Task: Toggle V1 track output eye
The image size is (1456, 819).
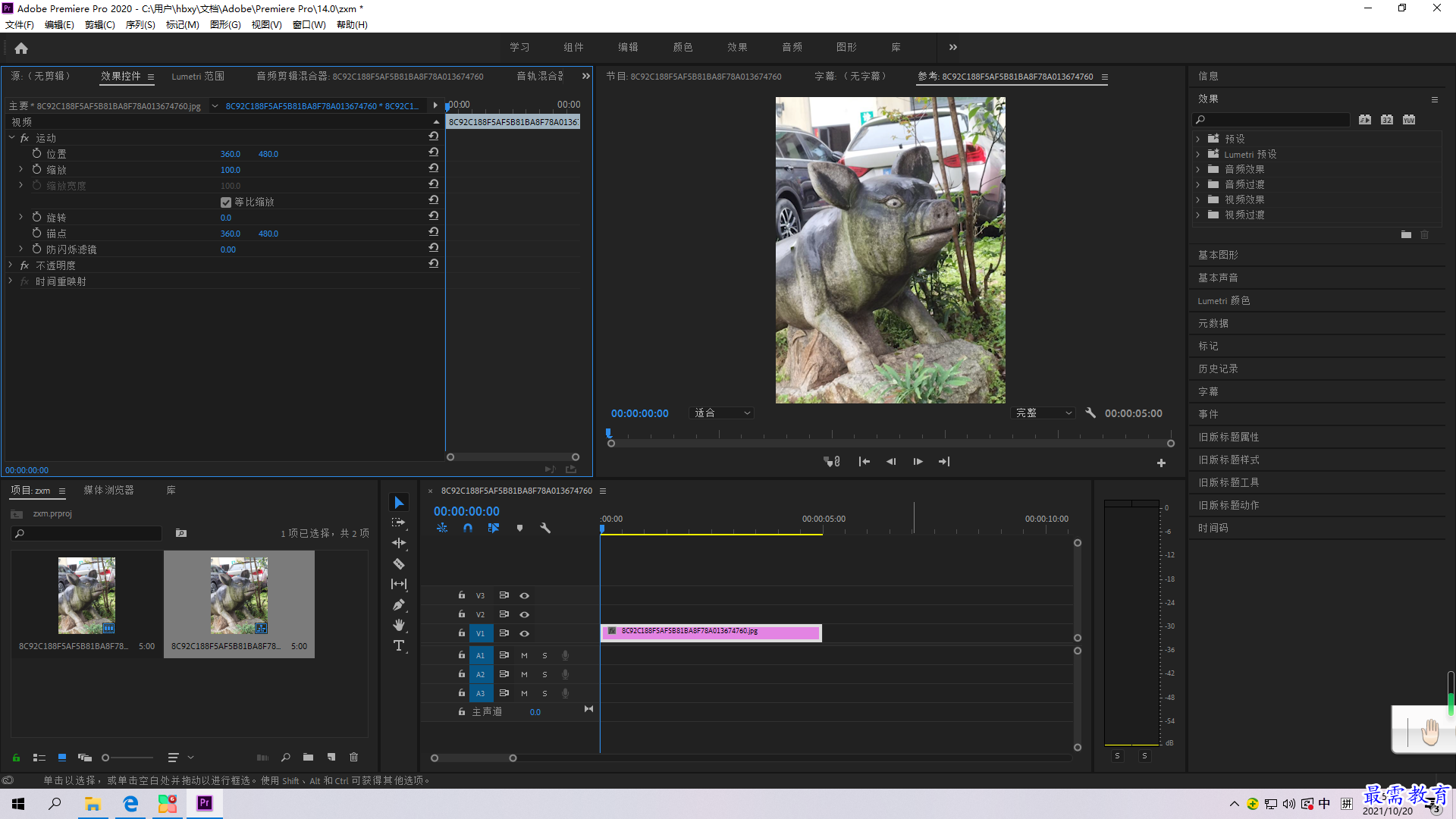Action: [524, 633]
